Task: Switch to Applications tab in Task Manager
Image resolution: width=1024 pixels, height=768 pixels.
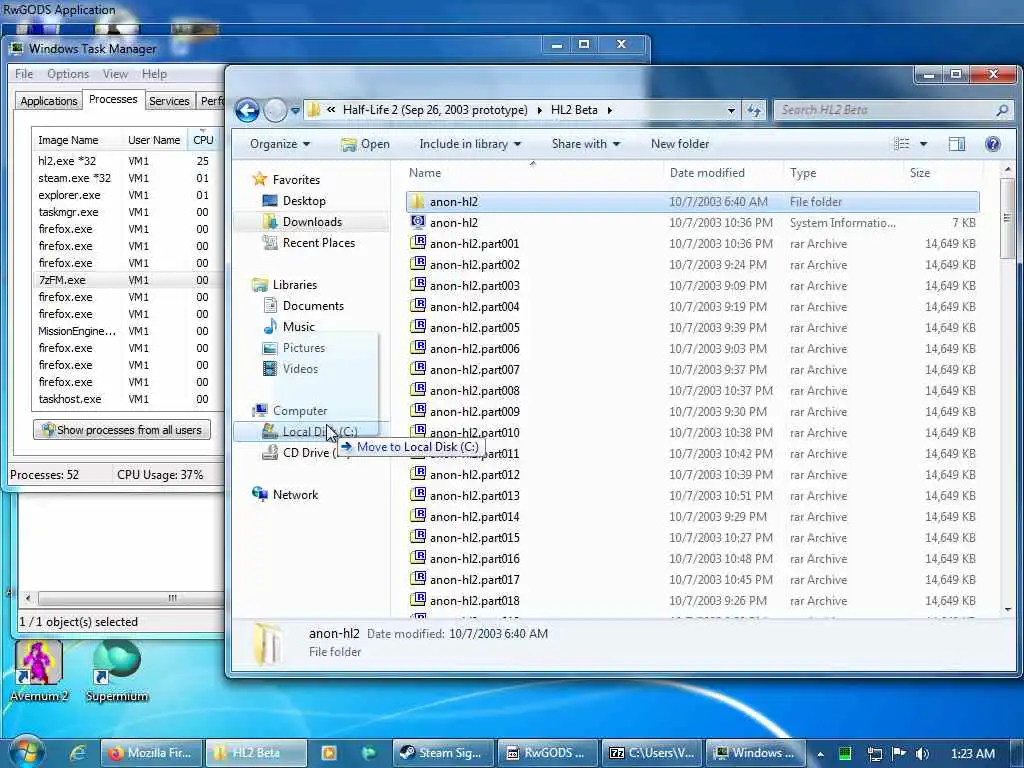Action: pyautogui.click(x=48, y=101)
